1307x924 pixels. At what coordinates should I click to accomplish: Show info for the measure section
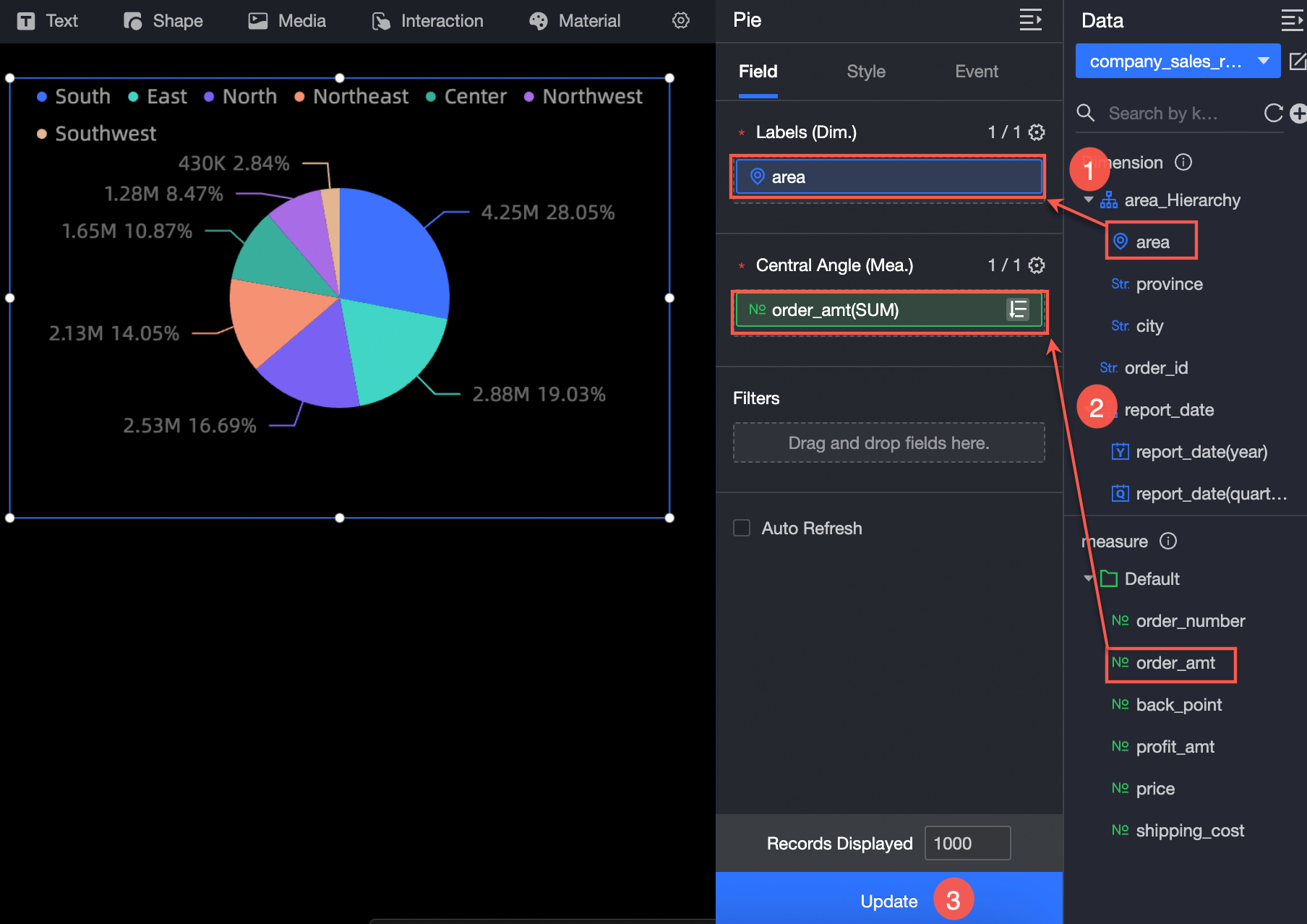coord(1168,541)
